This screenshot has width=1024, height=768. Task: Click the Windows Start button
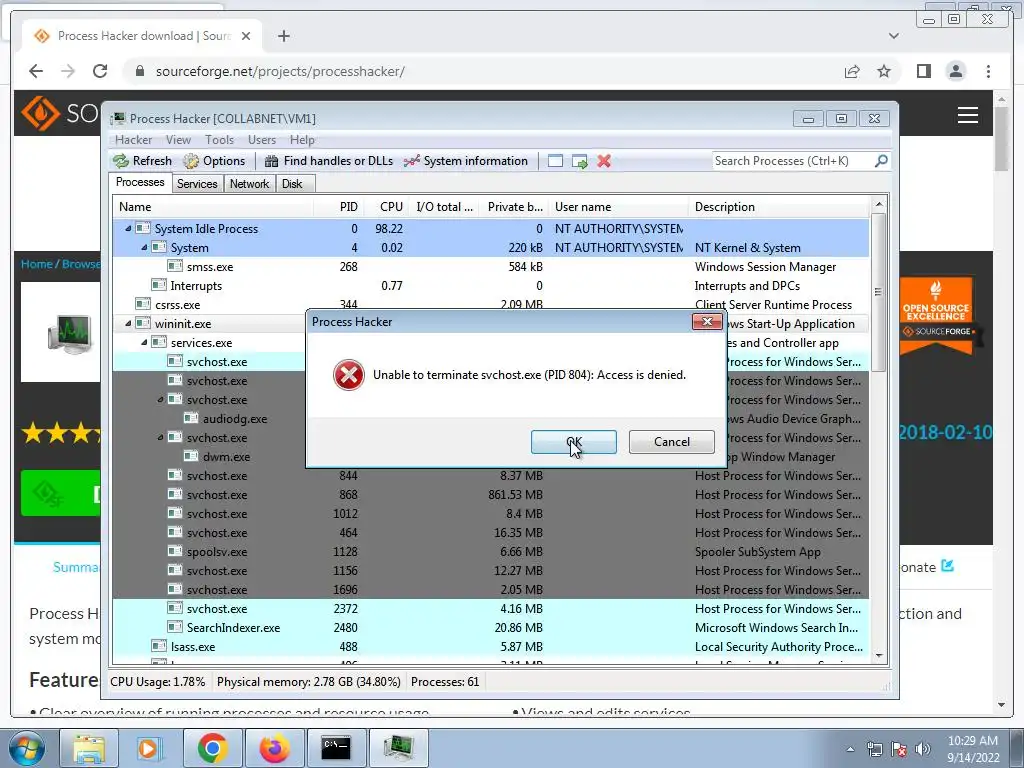click(x=27, y=748)
